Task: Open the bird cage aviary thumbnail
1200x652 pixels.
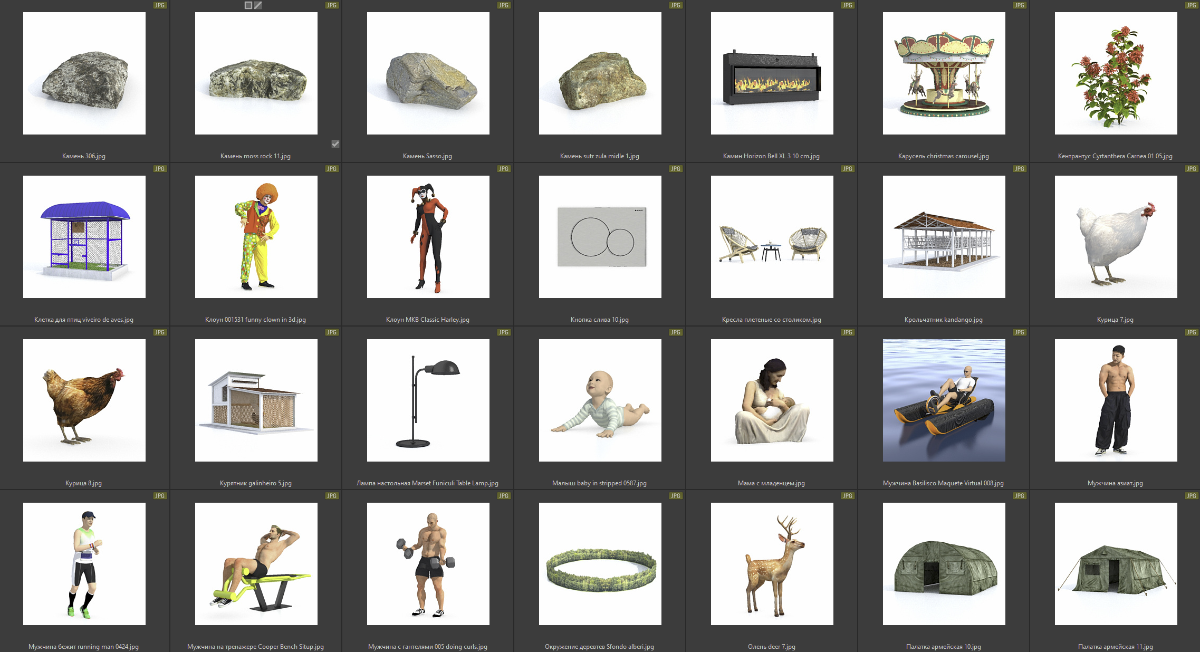Action: pyautogui.click(x=84, y=237)
